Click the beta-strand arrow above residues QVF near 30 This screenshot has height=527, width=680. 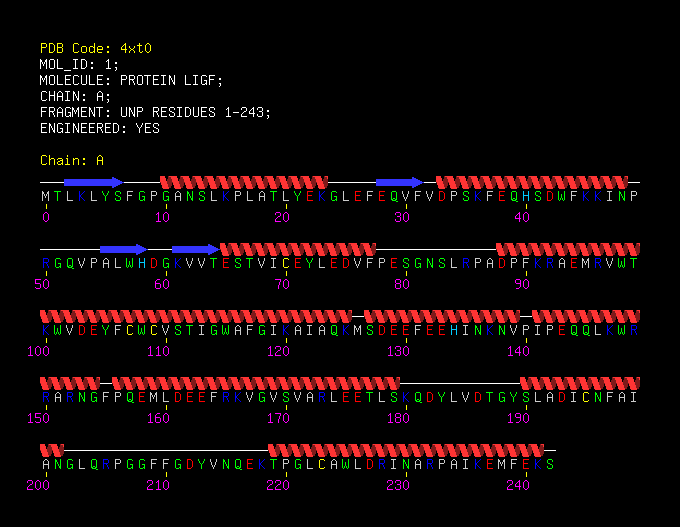[x=399, y=182]
